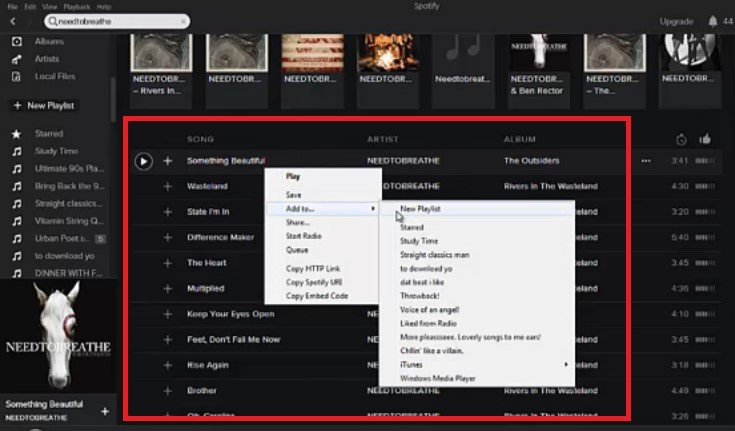Clear the search field with X
The width and height of the screenshot is (735, 431).
[183, 21]
